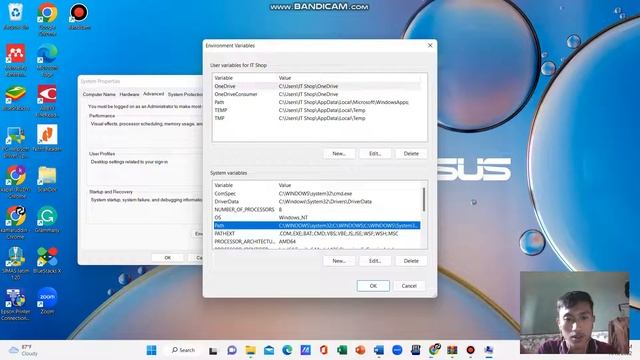Open Task View on the taskbar

213,350
